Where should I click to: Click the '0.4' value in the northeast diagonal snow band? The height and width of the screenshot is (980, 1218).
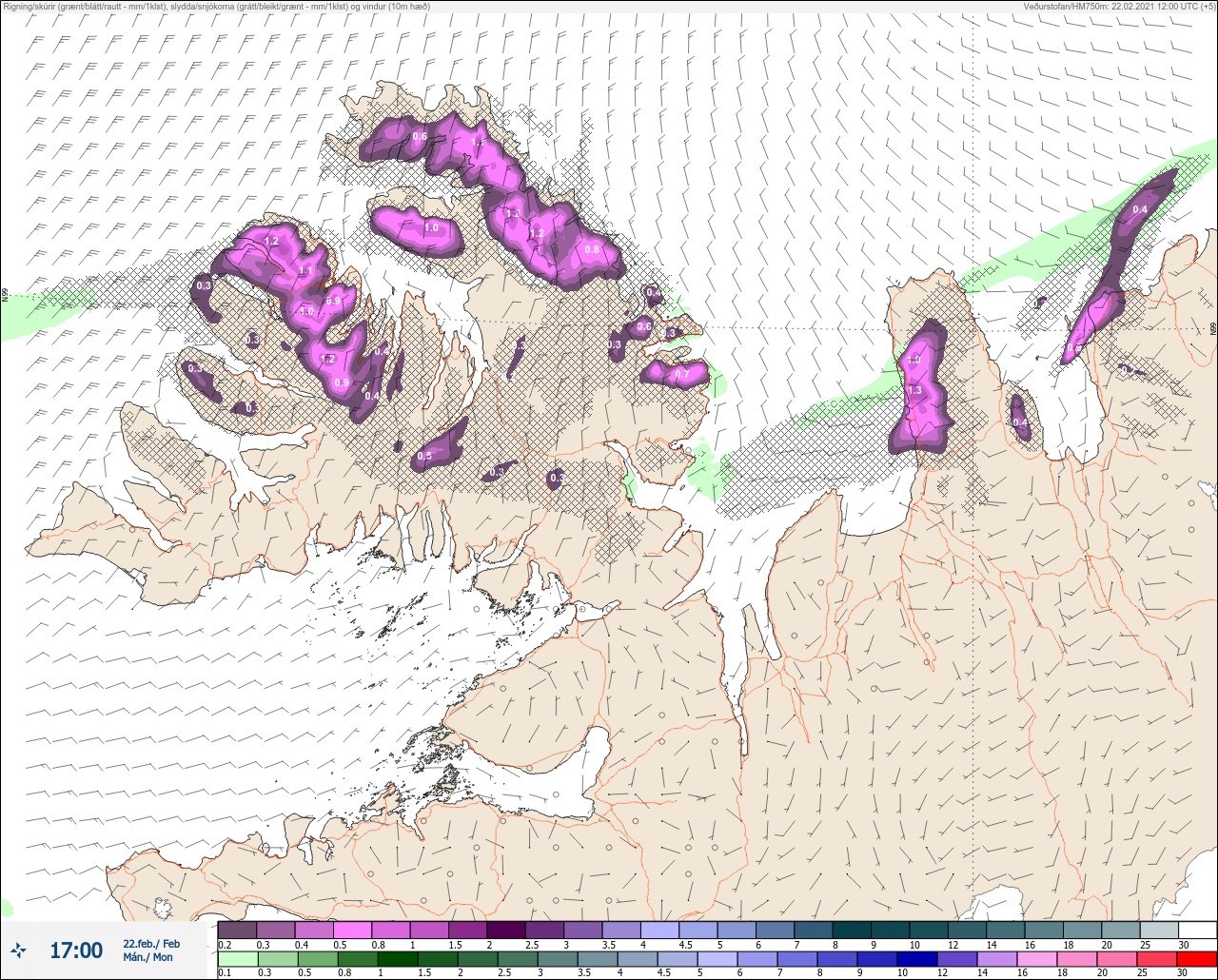pyautogui.click(x=1140, y=209)
